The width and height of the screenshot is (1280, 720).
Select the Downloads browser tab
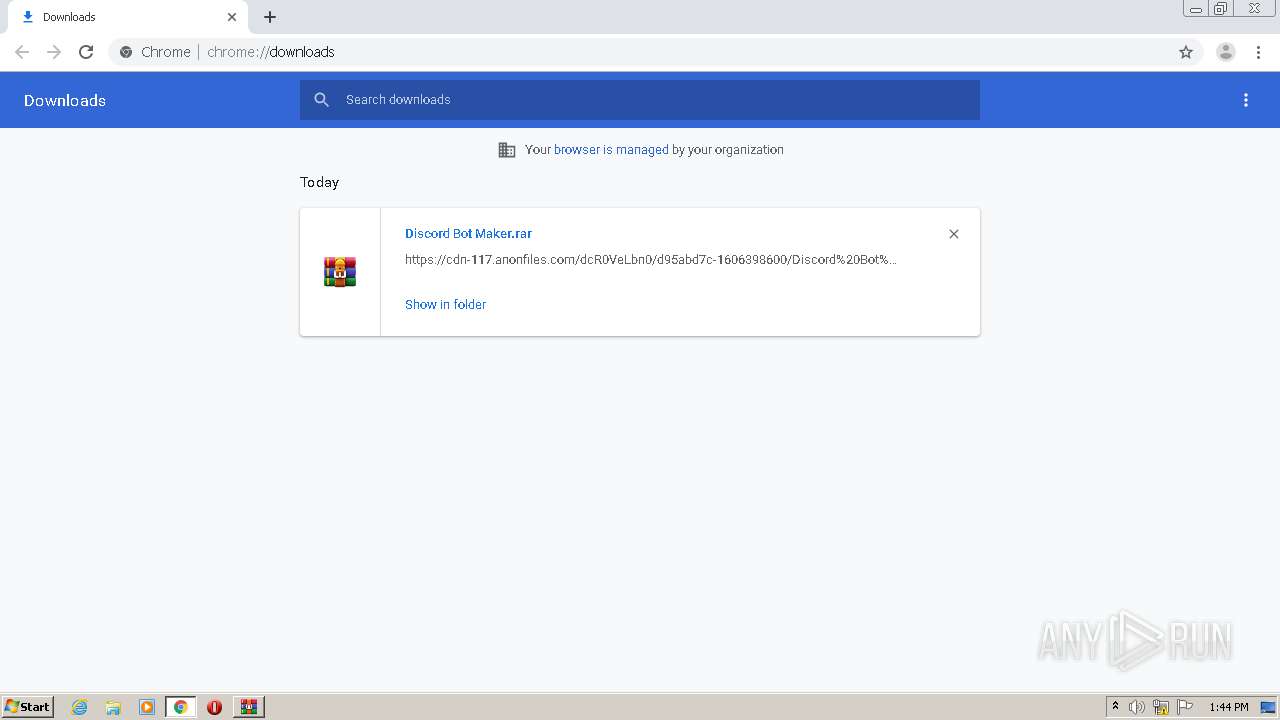tap(126, 17)
